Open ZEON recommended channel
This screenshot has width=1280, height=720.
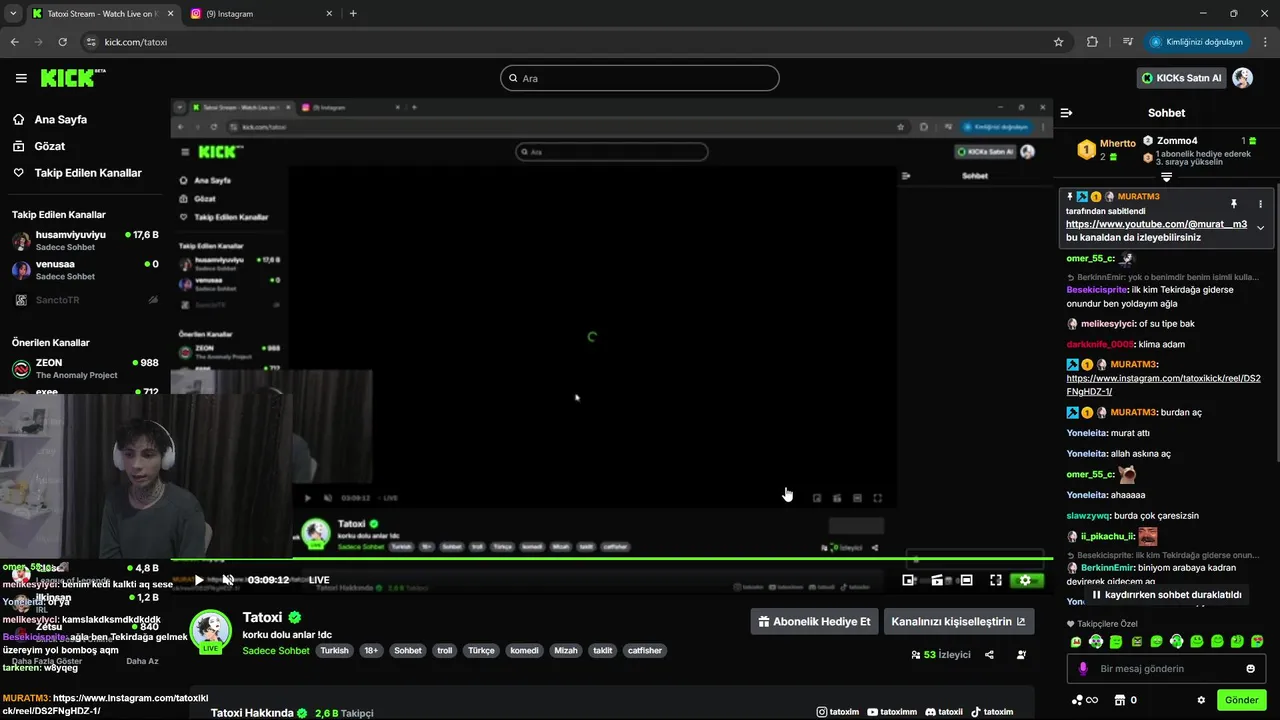[84, 368]
